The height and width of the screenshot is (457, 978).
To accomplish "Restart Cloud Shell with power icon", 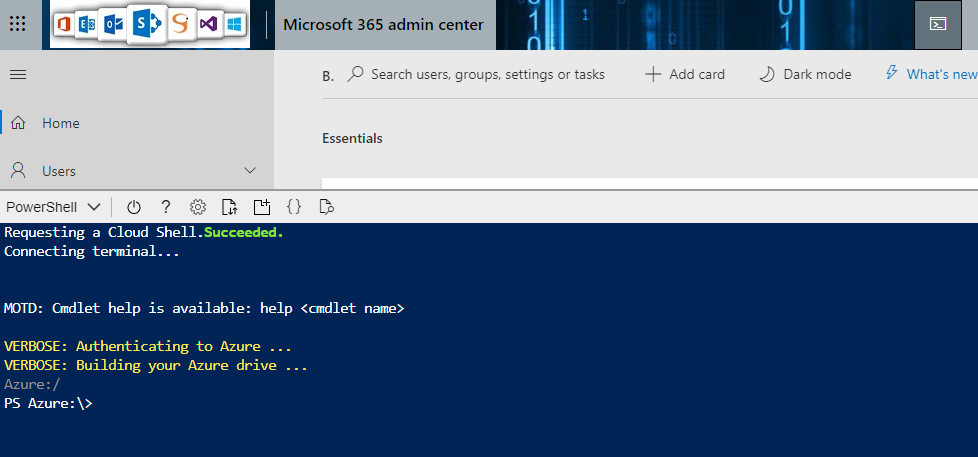I will click(134, 207).
